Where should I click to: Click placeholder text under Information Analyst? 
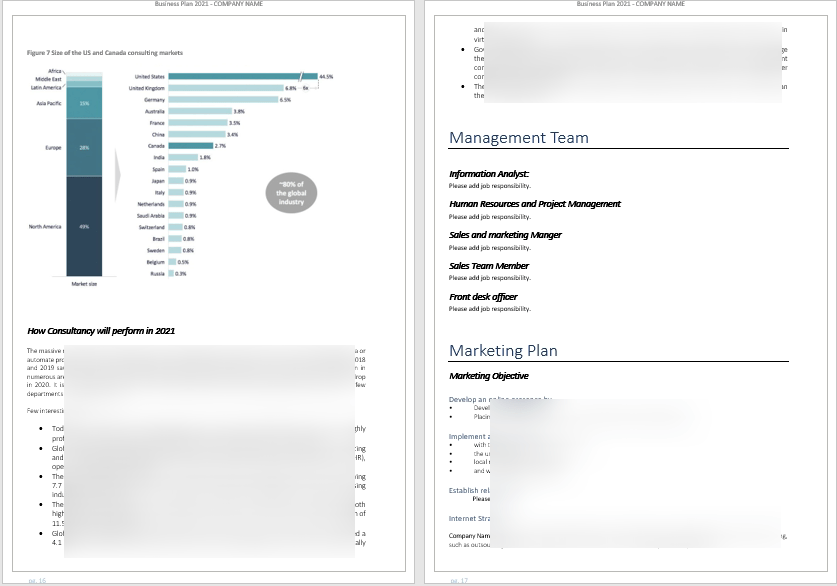tap(489, 186)
